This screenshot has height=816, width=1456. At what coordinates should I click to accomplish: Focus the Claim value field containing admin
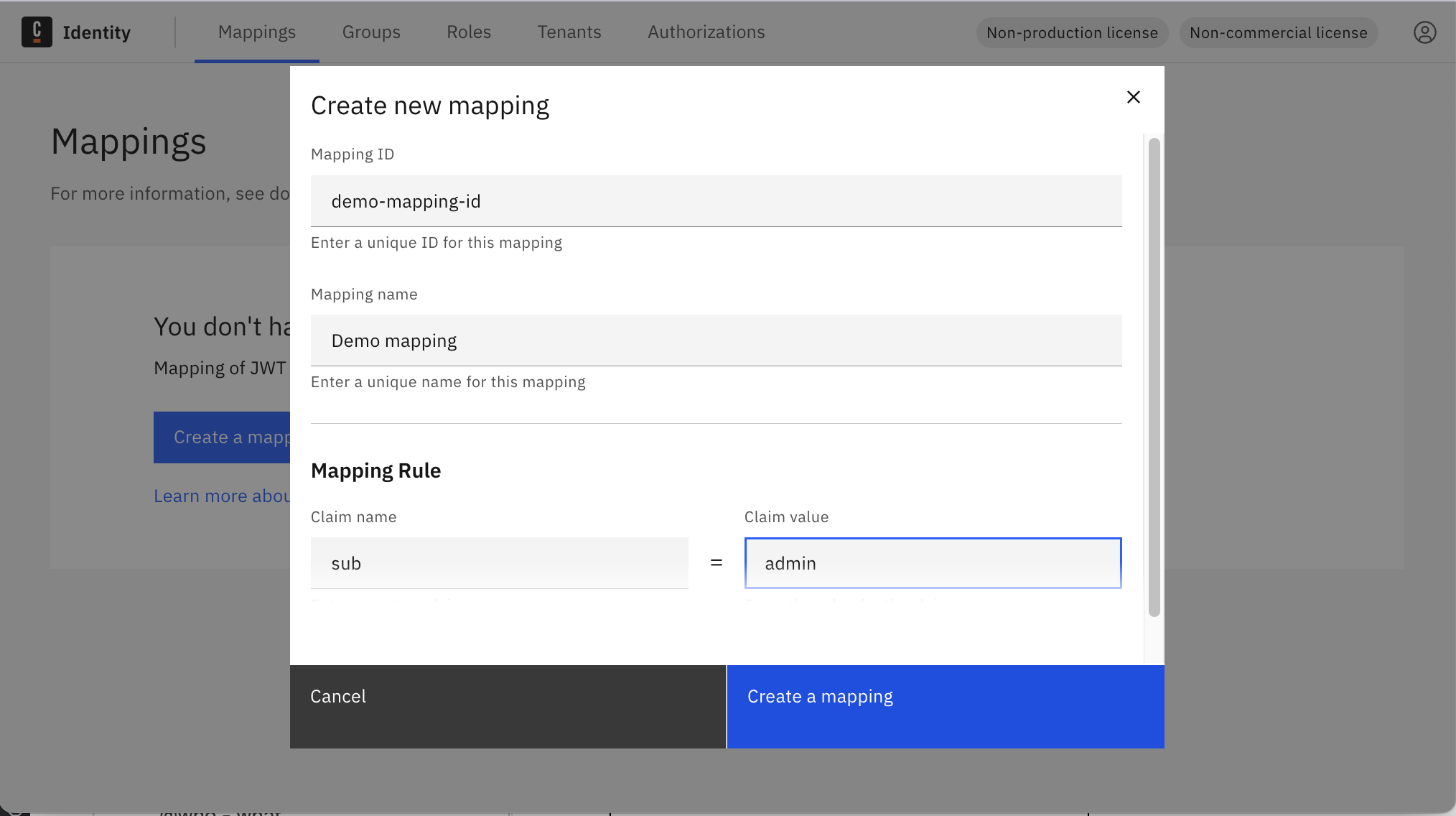tap(932, 563)
